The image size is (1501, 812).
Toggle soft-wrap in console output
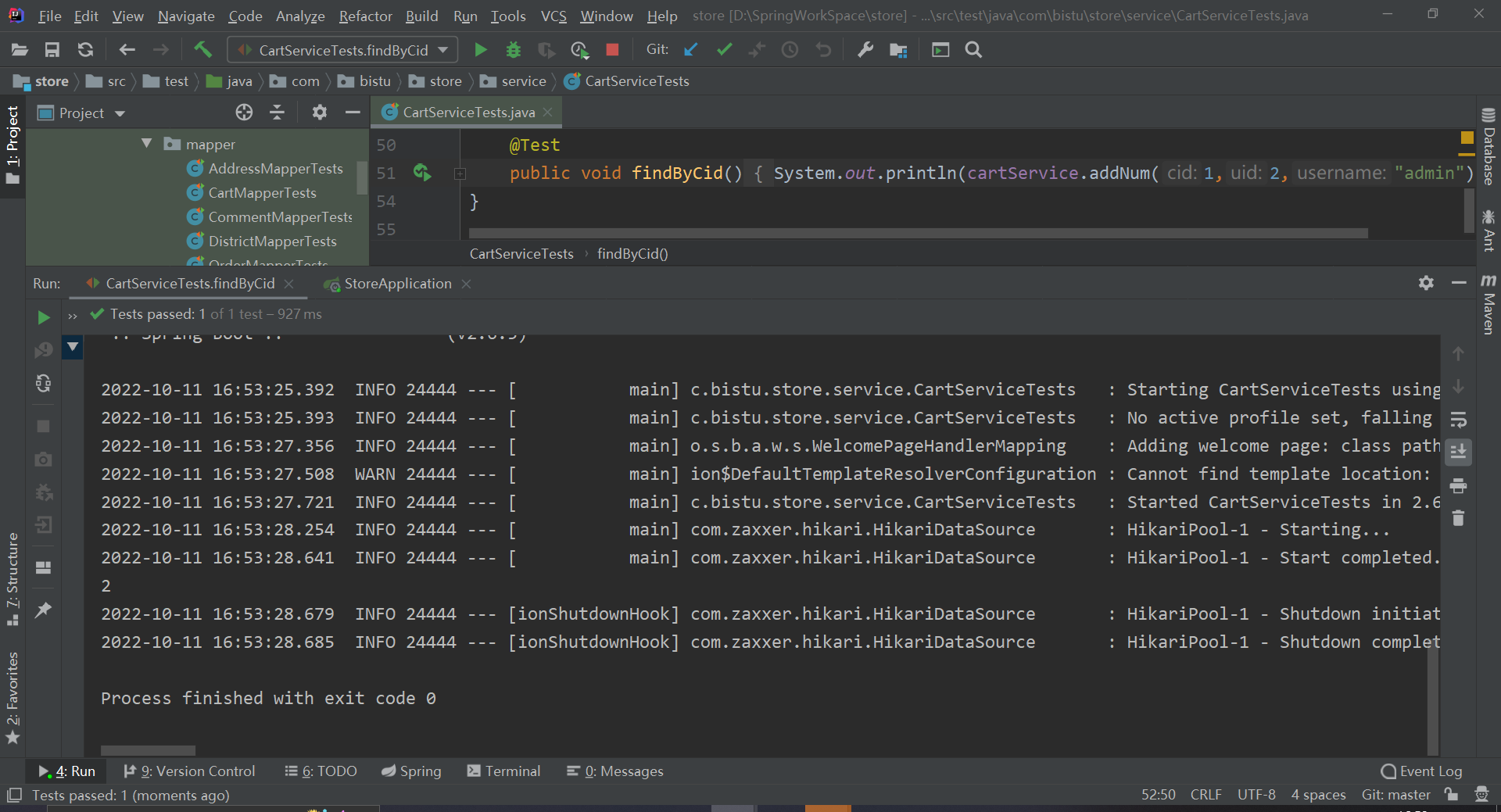[x=1458, y=420]
